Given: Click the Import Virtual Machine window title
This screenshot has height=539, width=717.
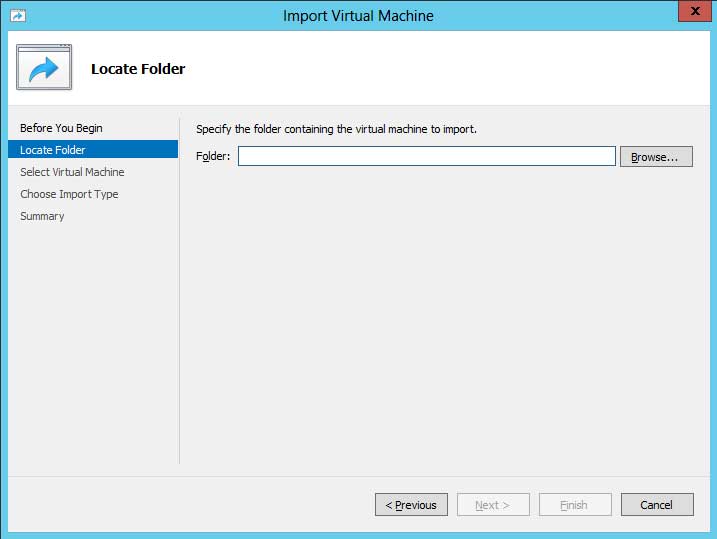Looking at the screenshot, I should (358, 16).
